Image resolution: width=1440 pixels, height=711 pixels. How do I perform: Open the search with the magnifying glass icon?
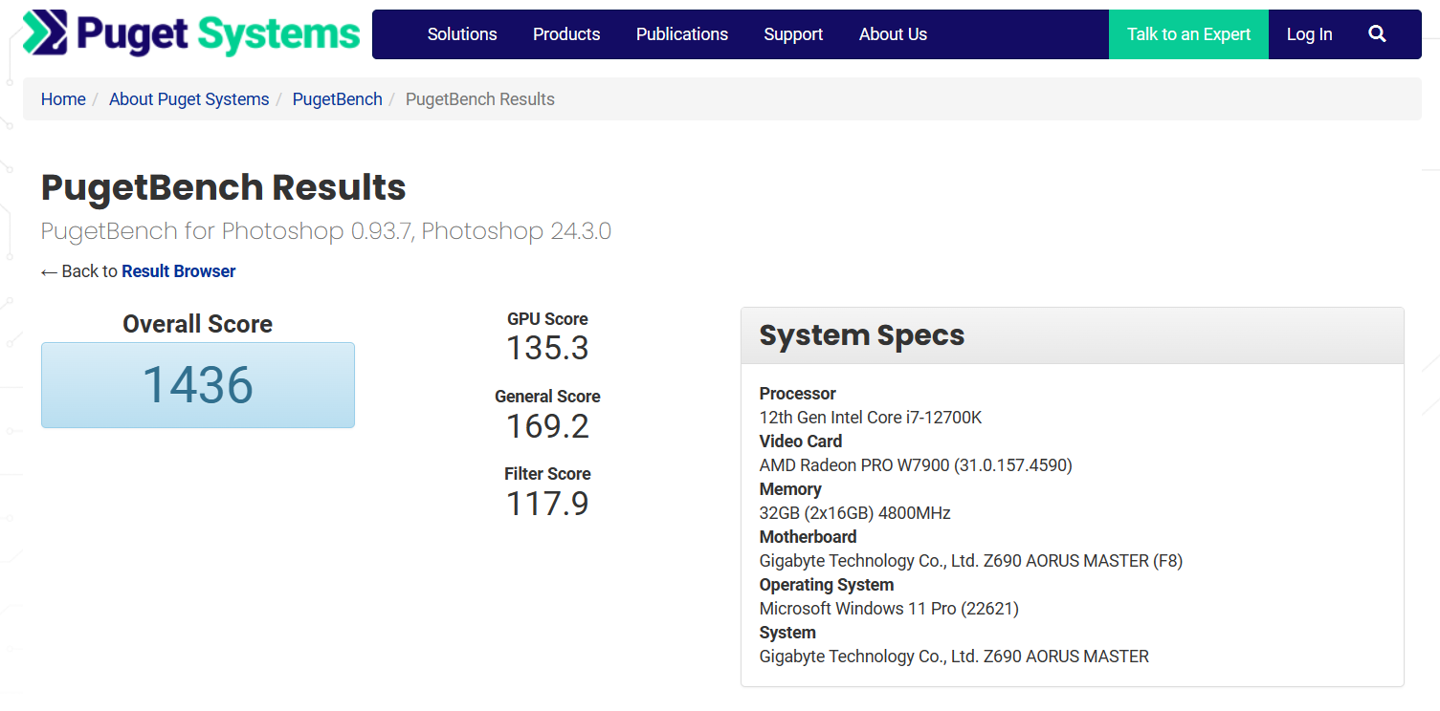coord(1377,33)
